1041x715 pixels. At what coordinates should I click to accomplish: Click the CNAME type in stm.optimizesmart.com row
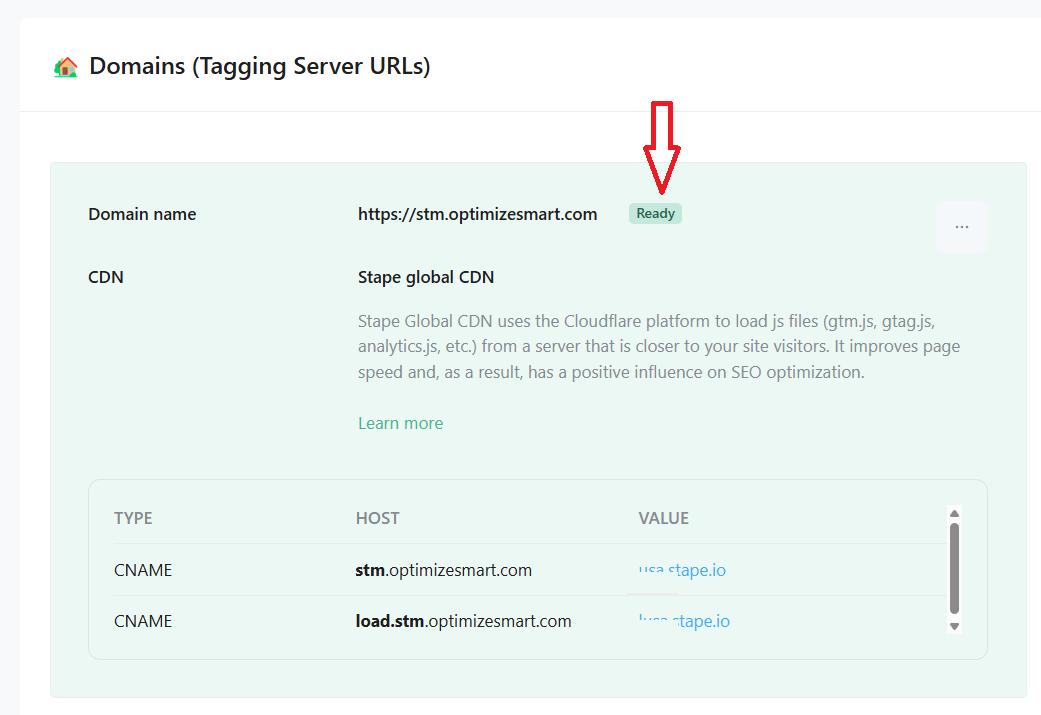click(143, 570)
